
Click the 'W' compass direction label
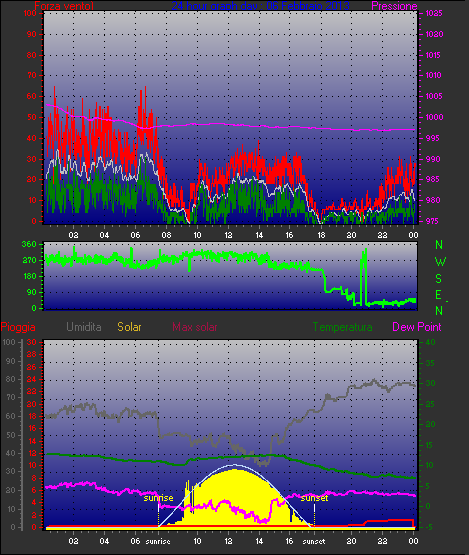(x=440, y=262)
